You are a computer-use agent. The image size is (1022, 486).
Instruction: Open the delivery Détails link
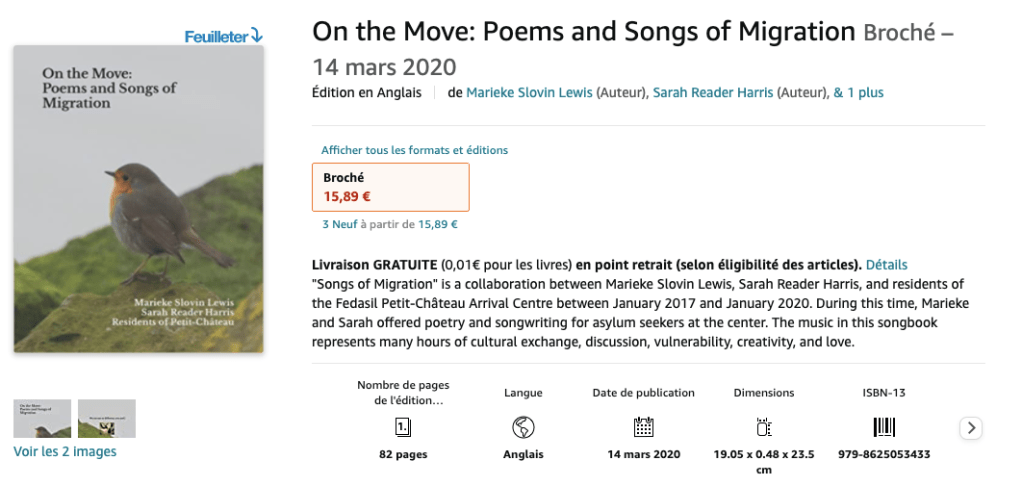[x=886, y=265]
